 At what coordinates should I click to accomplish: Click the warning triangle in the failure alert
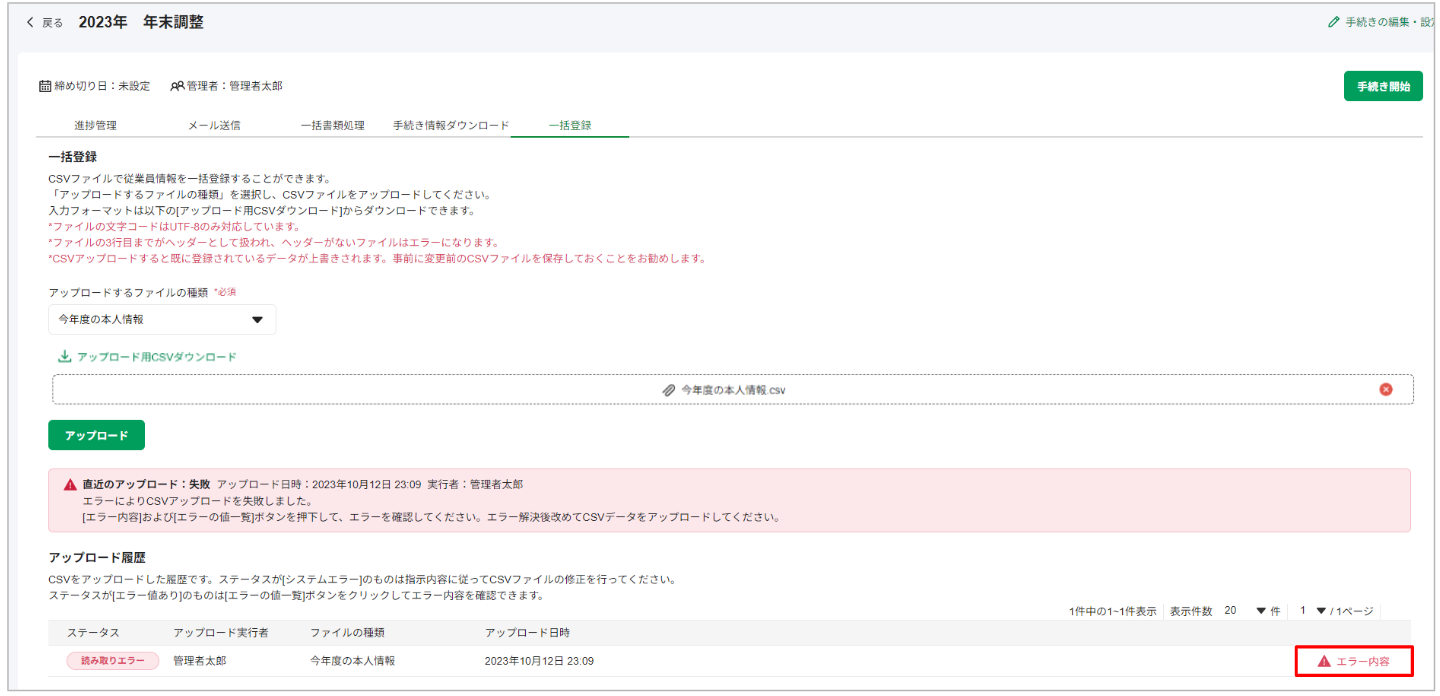pyautogui.click(x=70, y=484)
